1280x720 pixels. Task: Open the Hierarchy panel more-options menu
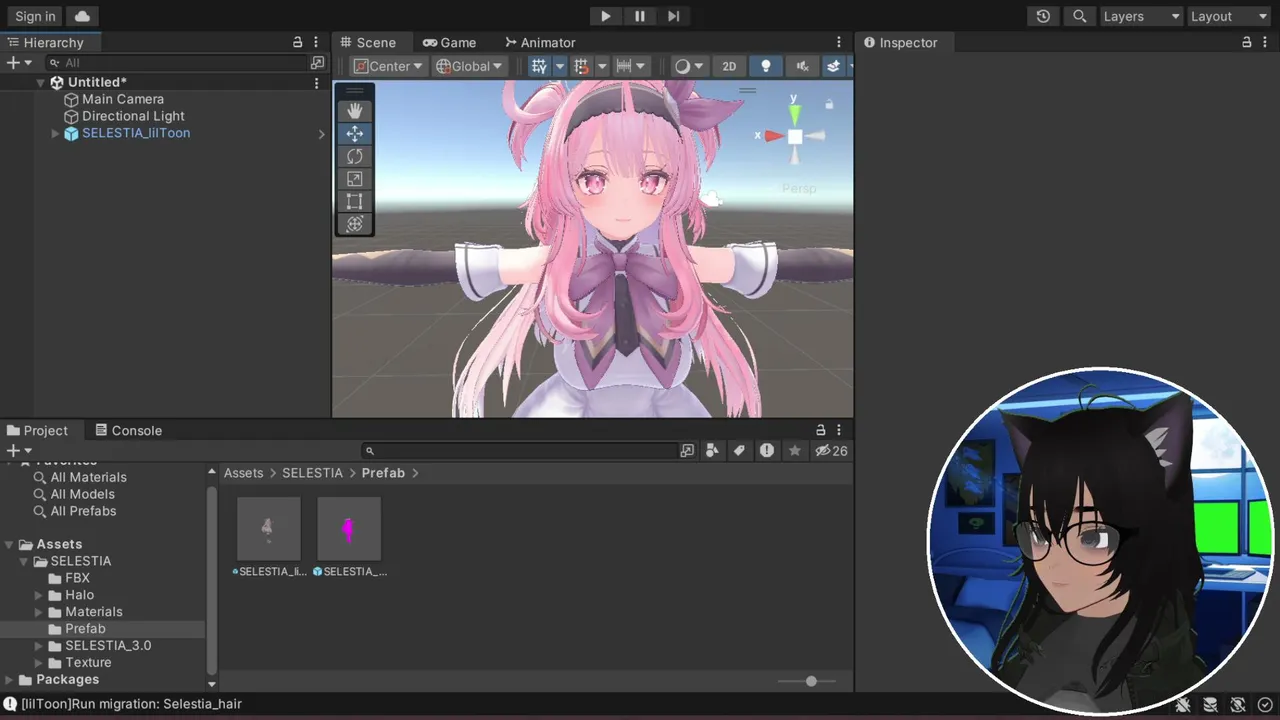[316, 42]
